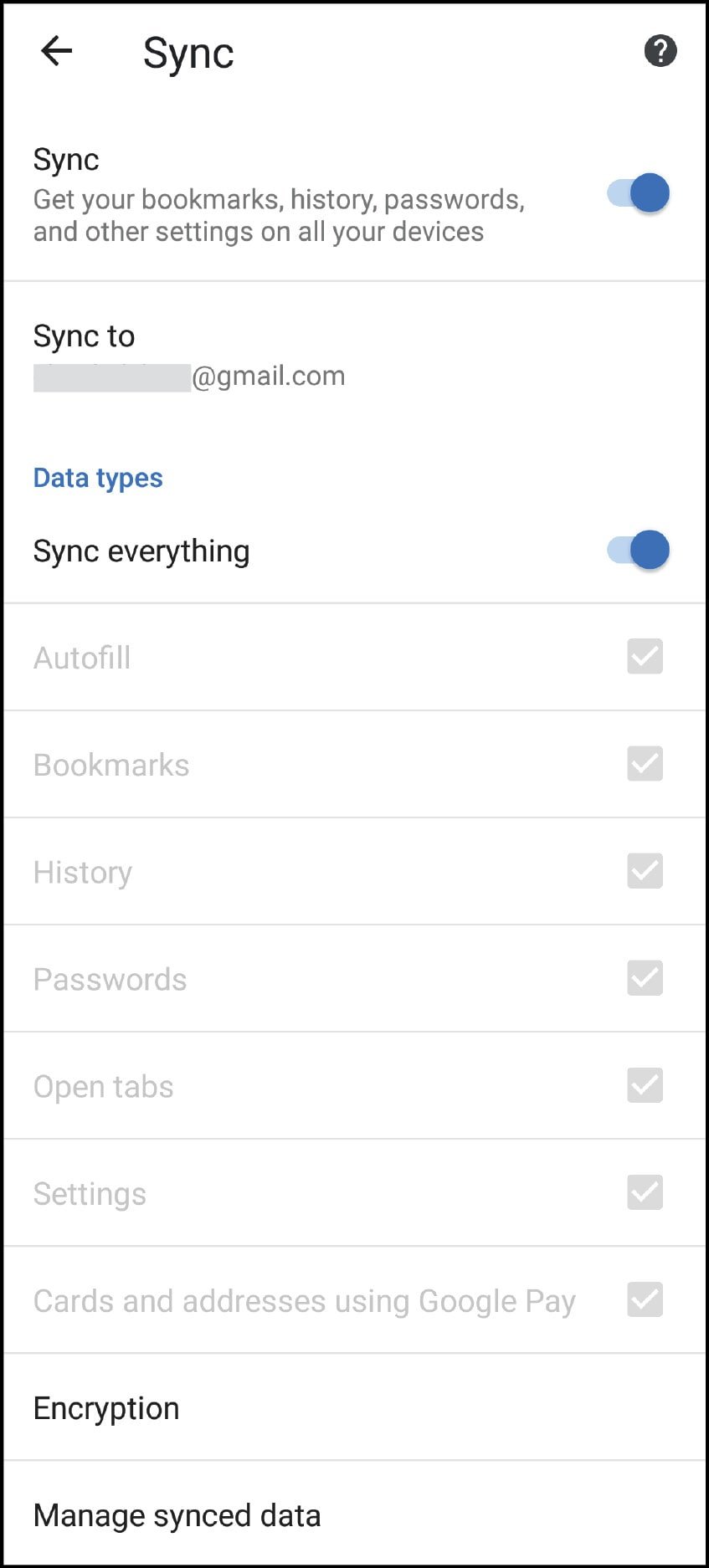Toggle the Bookmarks checkbox
This screenshot has height=1568, width=709.
coord(645,764)
